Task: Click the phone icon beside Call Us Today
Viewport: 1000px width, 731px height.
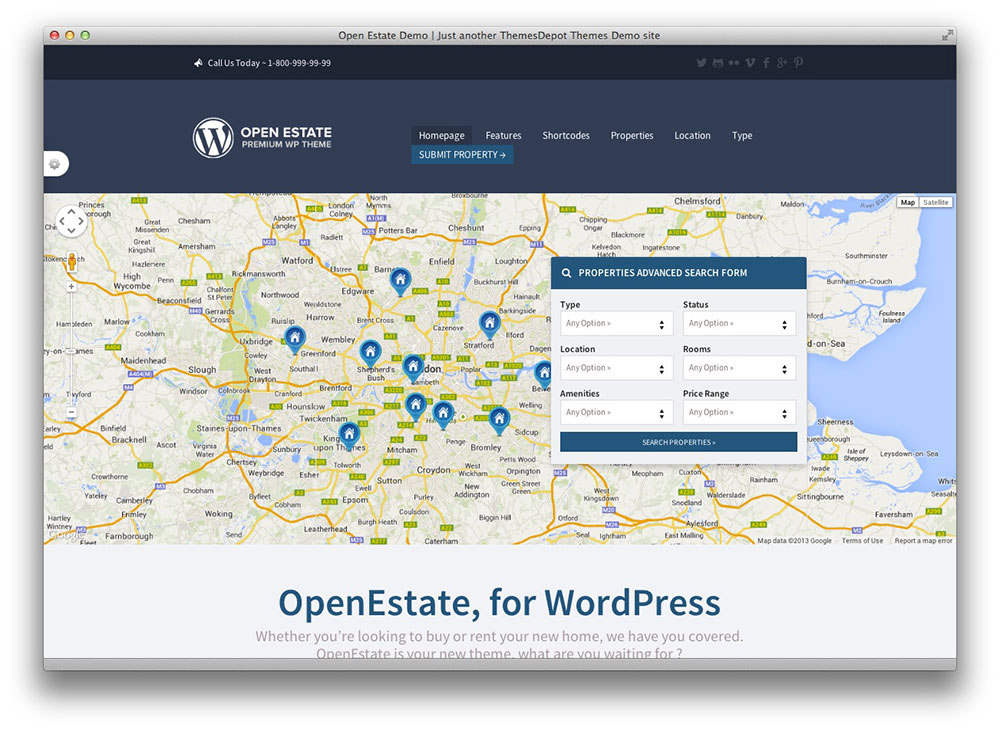Action: click(198, 63)
